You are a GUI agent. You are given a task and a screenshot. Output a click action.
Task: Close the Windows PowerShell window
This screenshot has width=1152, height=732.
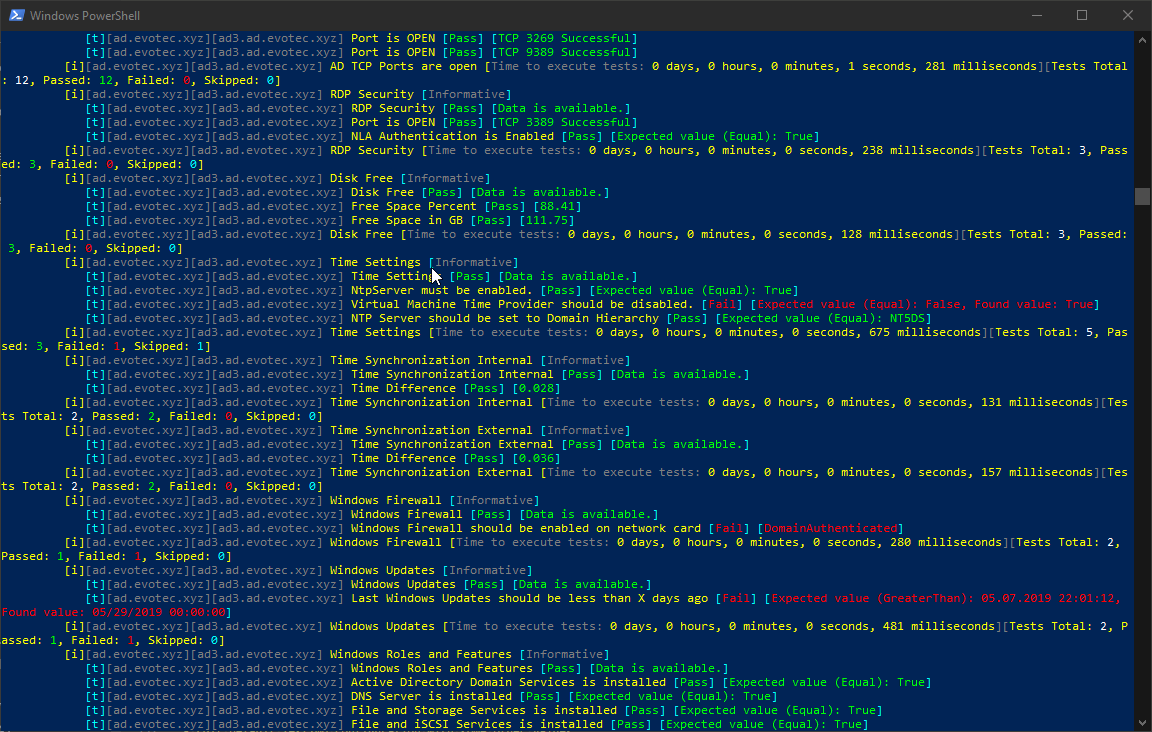point(1128,15)
